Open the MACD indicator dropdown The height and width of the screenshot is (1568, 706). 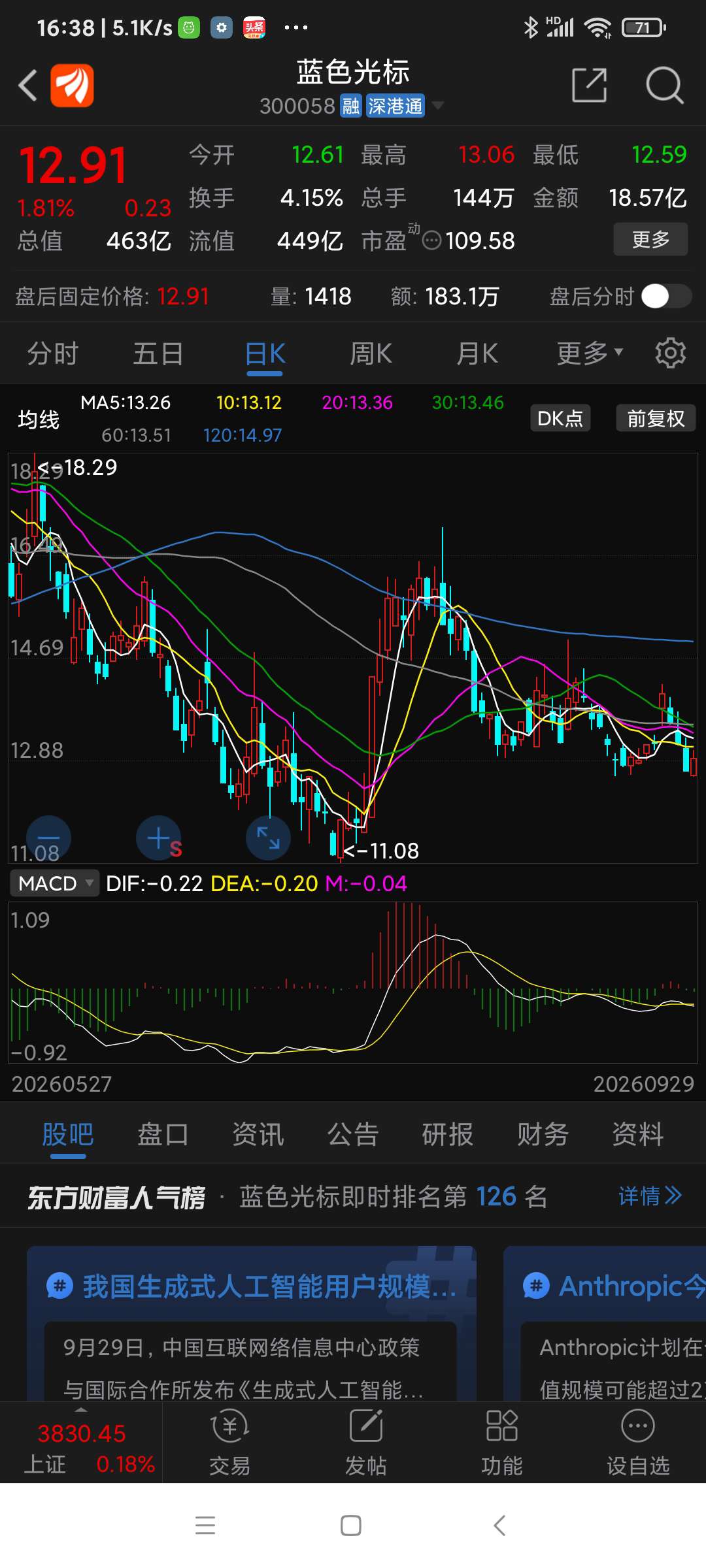pyautogui.click(x=55, y=883)
